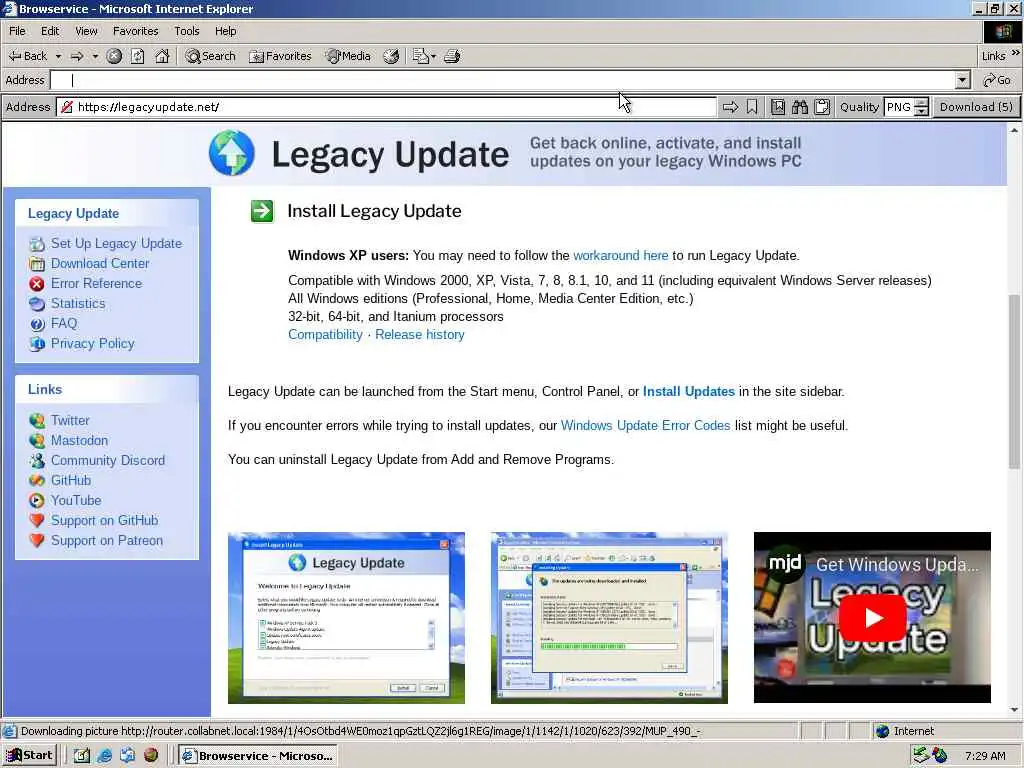Click the Mastodon icon in Links panel
The width and height of the screenshot is (1024, 768).
coord(37,441)
